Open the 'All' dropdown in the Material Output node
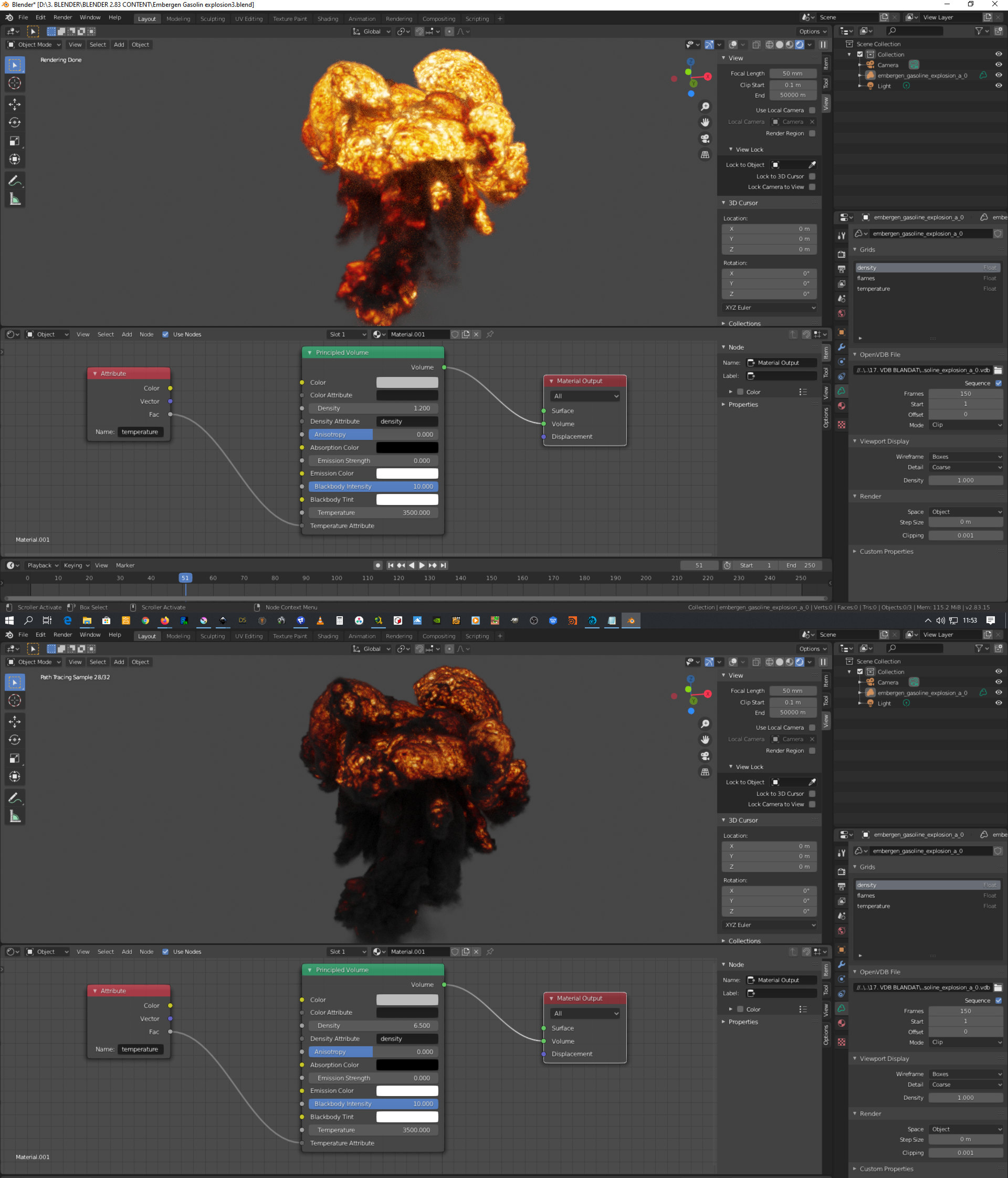1008x1178 pixels. (585, 396)
